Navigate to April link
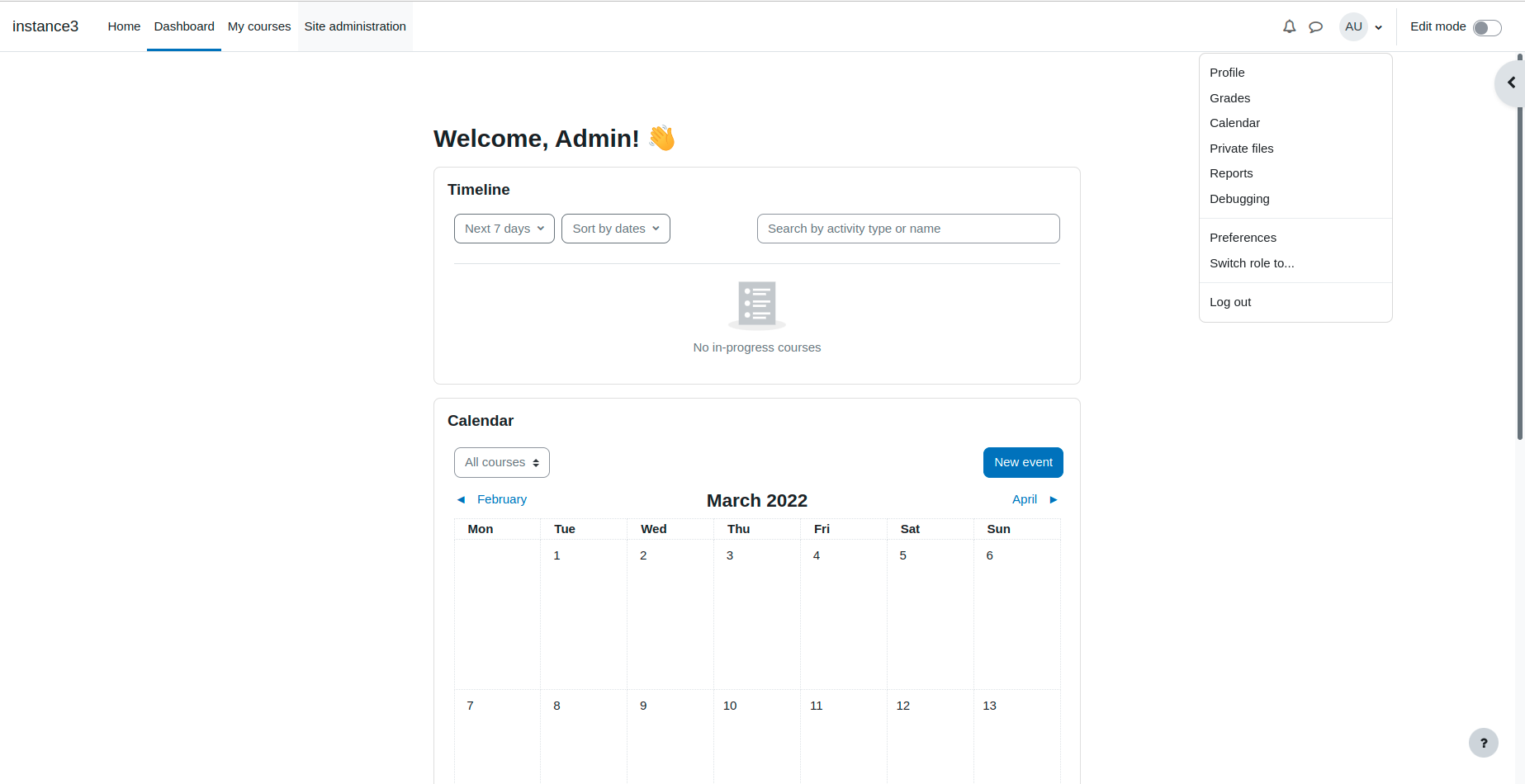Viewport: 1525px width, 784px height. coord(1025,499)
